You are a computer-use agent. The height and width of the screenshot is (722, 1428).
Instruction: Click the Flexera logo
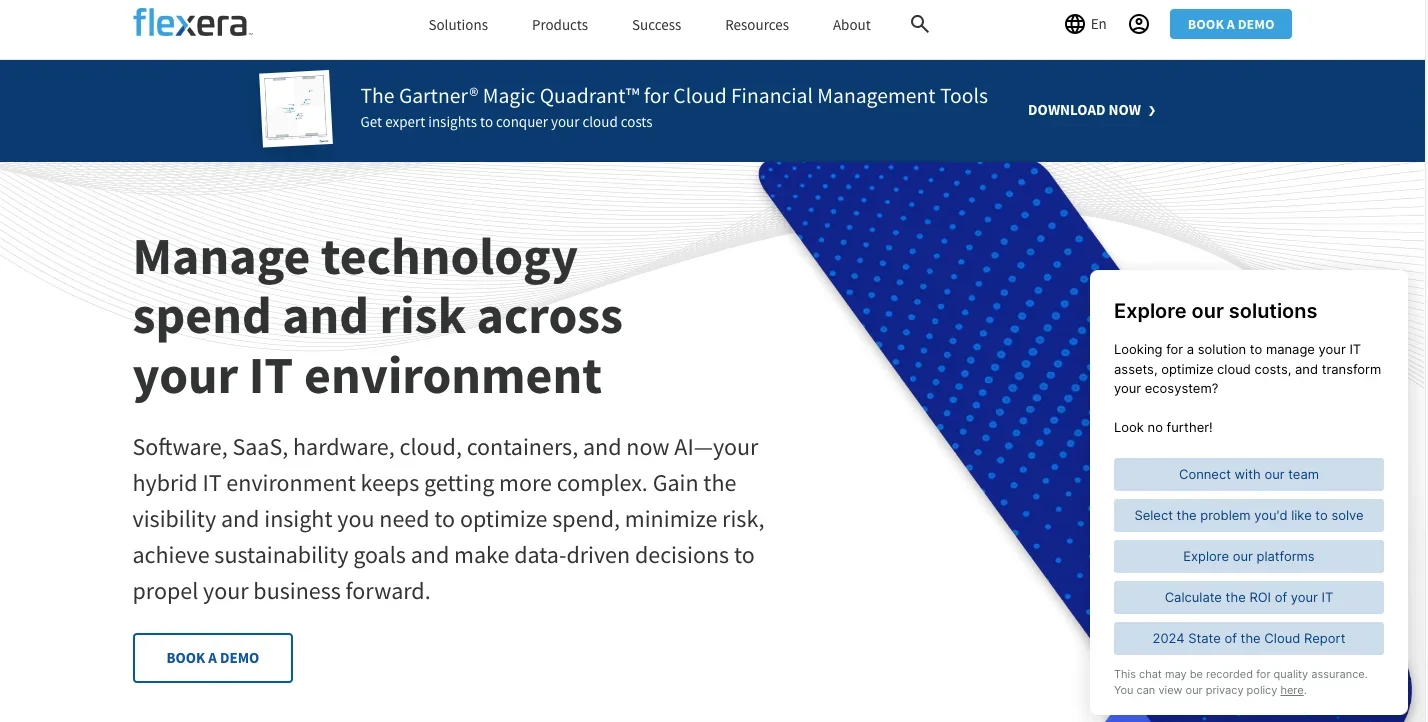click(x=192, y=23)
